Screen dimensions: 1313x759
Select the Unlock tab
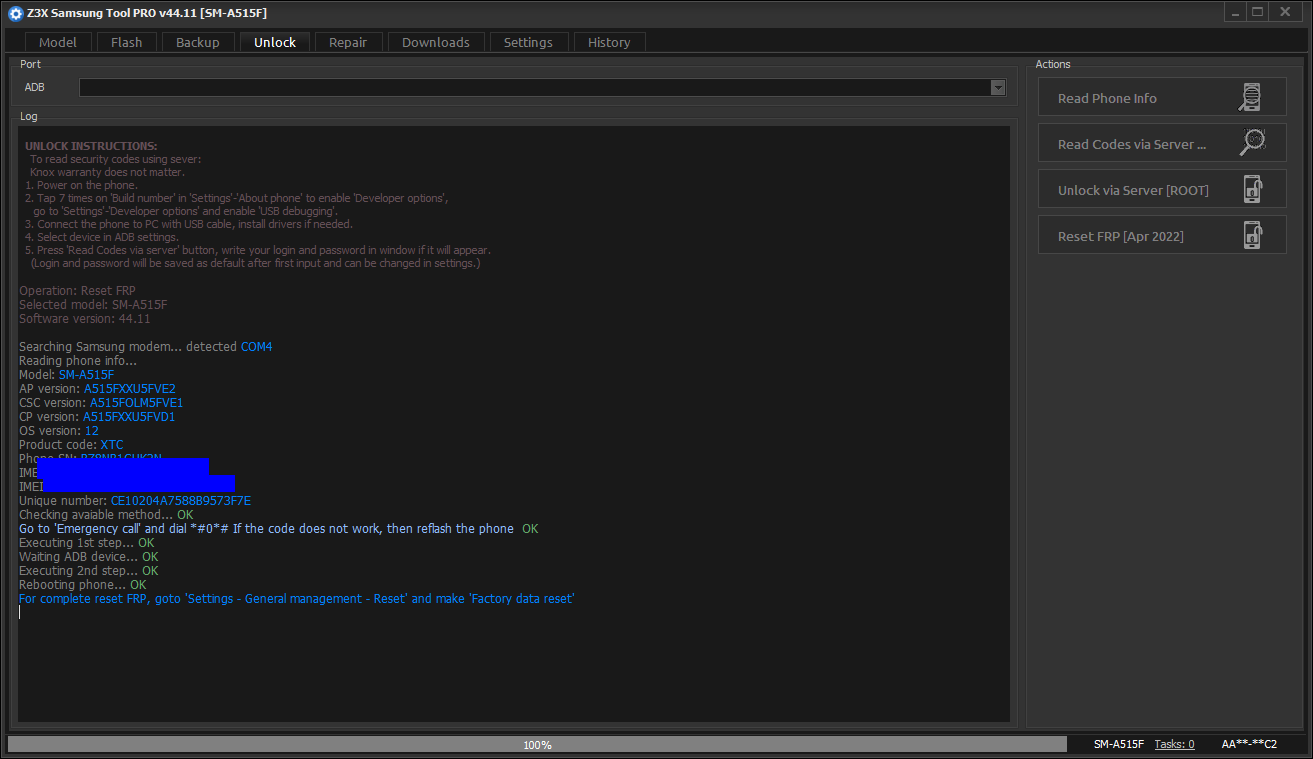pos(275,42)
